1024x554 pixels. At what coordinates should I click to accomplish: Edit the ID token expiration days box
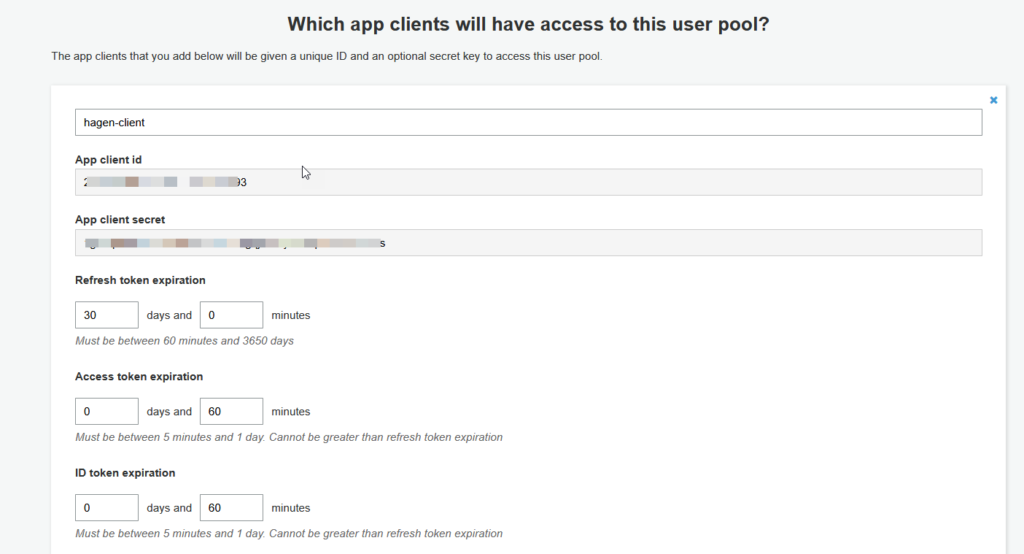[x=106, y=507]
